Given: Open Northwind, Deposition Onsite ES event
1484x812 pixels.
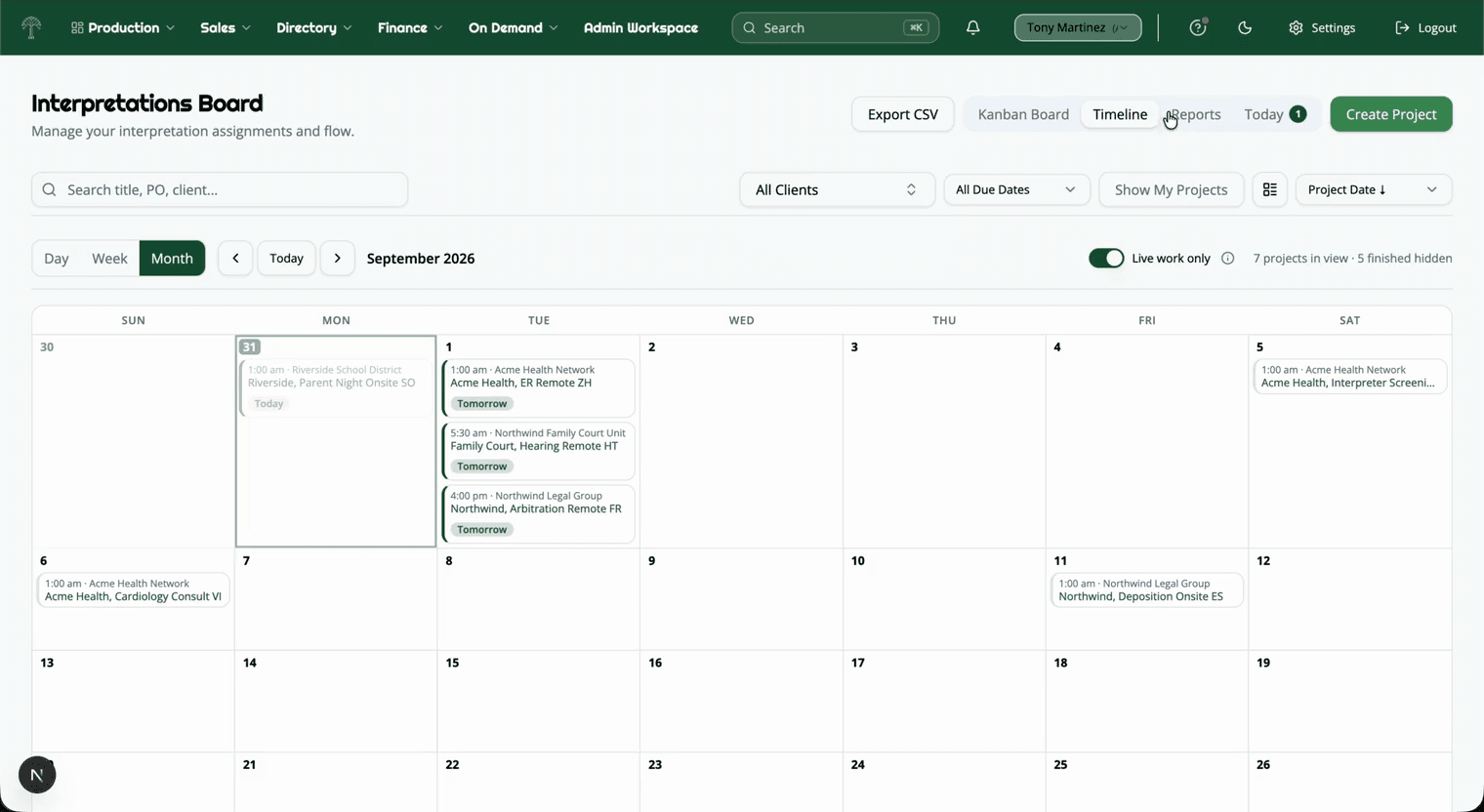Looking at the screenshot, I should pyautogui.click(x=1147, y=590).
